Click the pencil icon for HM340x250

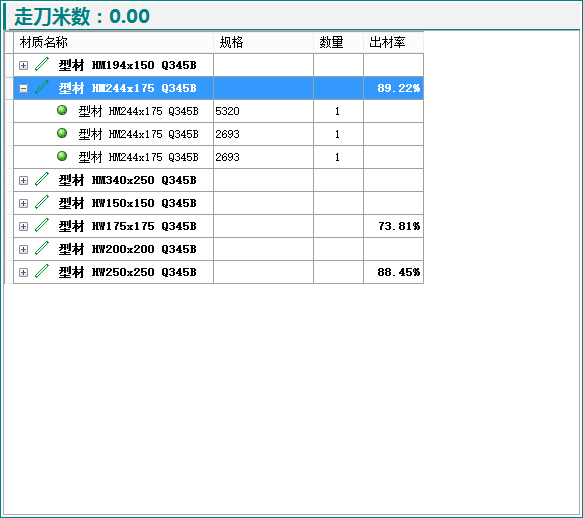42,179
